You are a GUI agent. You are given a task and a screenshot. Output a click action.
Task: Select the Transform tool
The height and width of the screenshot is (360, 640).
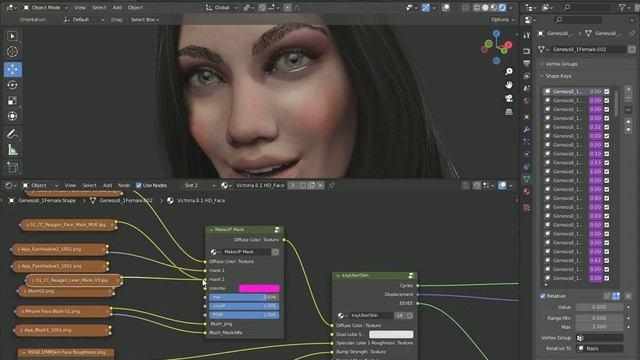click(x=12, y=116)
